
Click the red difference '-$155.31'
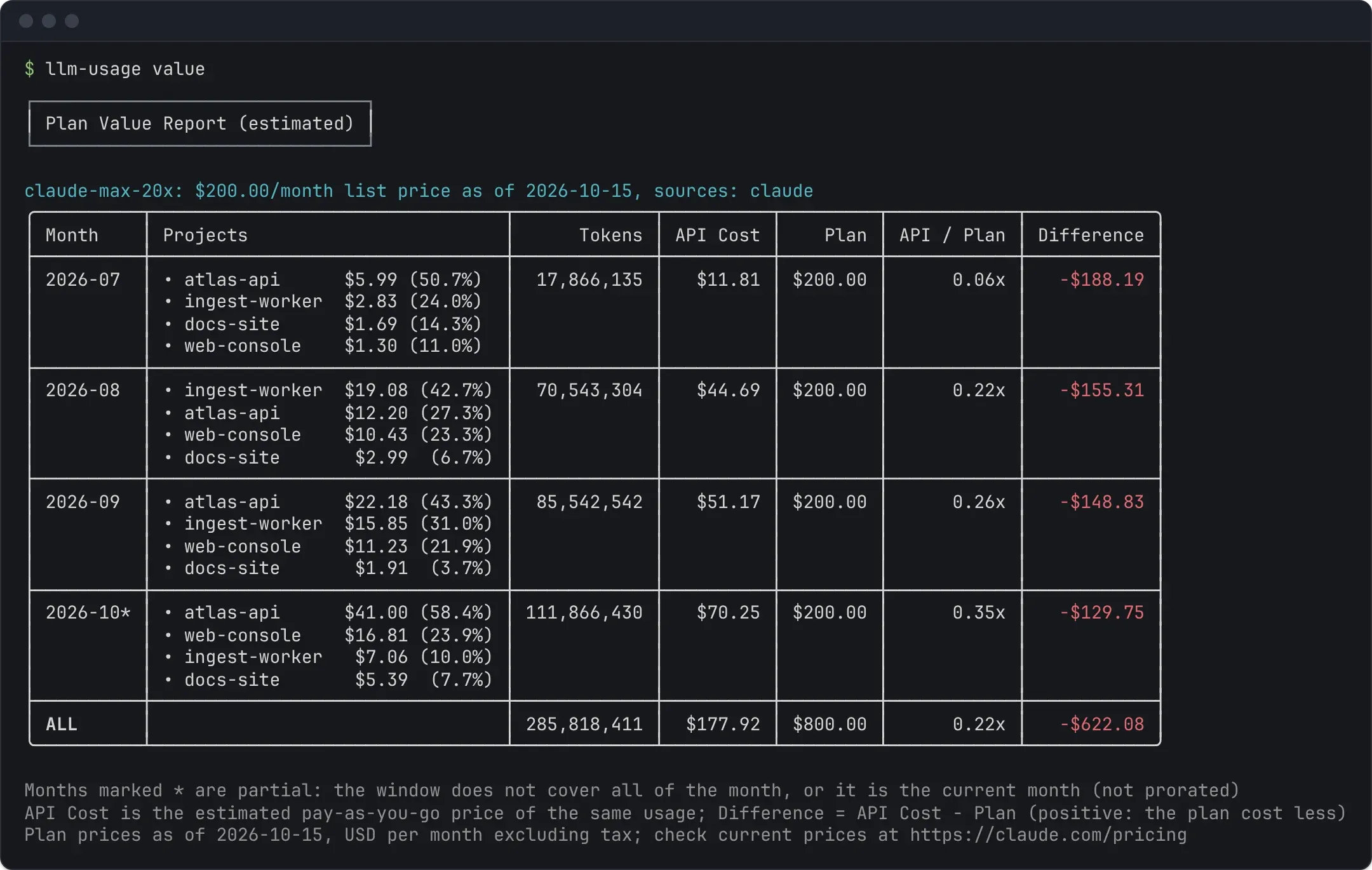pos(1102,390)
